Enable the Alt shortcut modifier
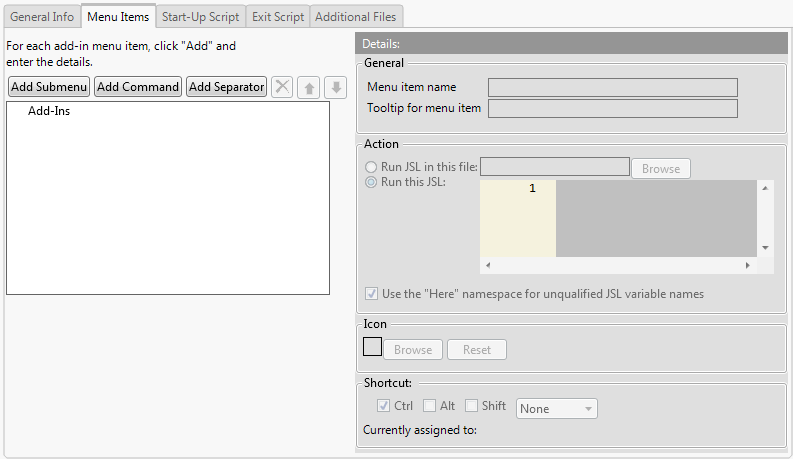 pyautogui.click(x=429, y=406)
